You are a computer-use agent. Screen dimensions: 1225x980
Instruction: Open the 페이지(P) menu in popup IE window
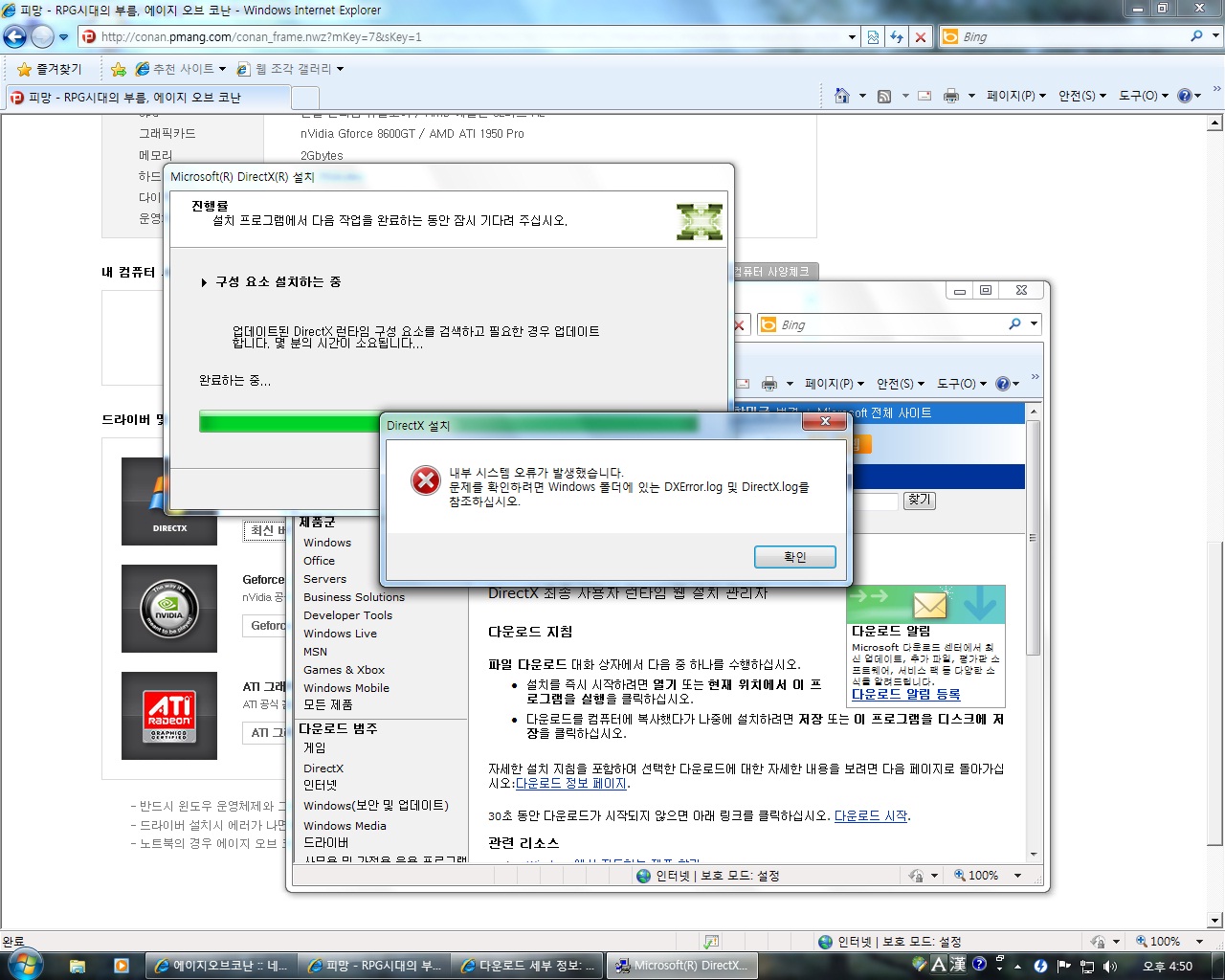point(834,384)
